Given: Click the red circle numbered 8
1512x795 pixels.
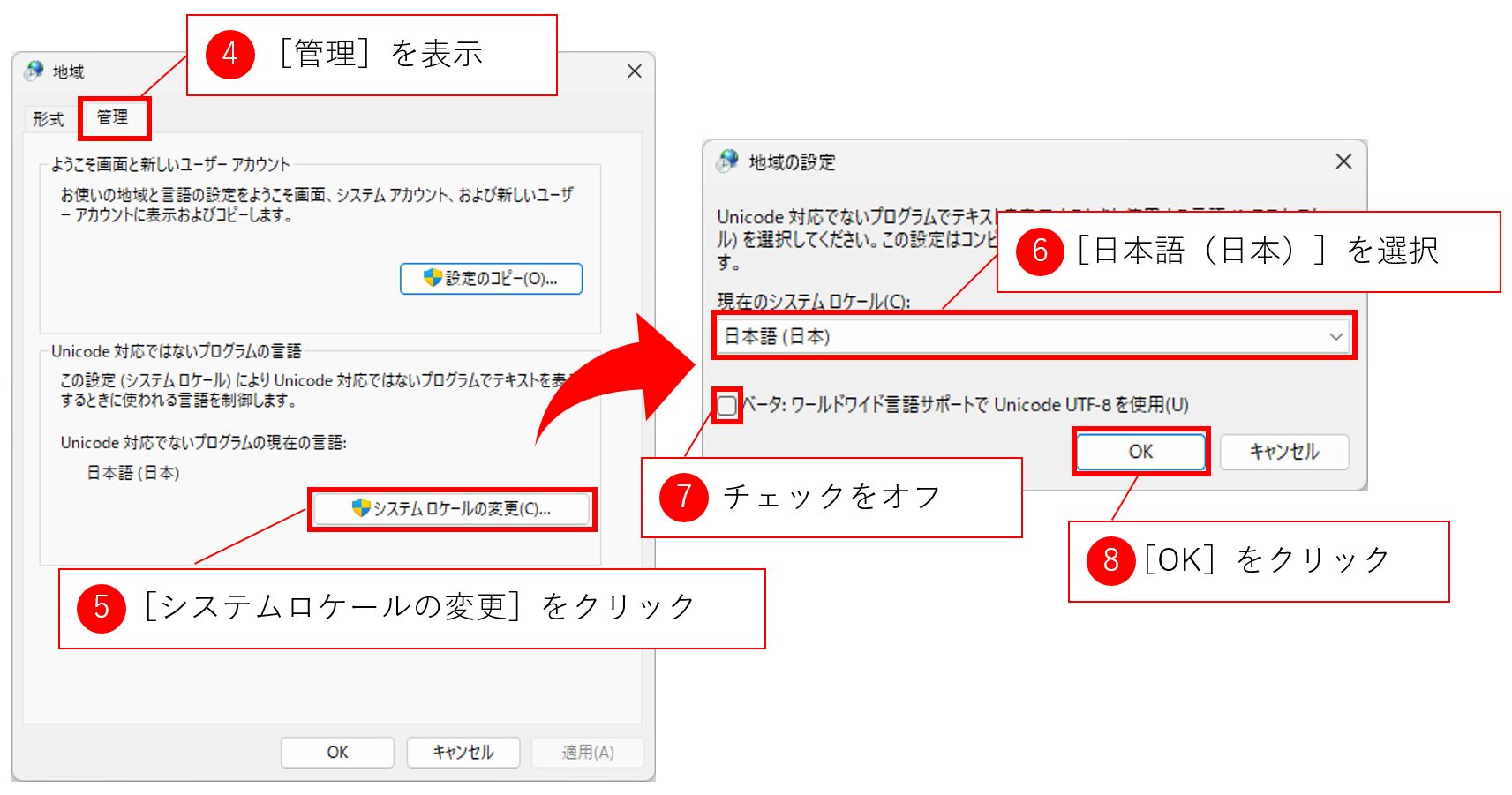Looking at the screenshot, I should [1110, 561].
